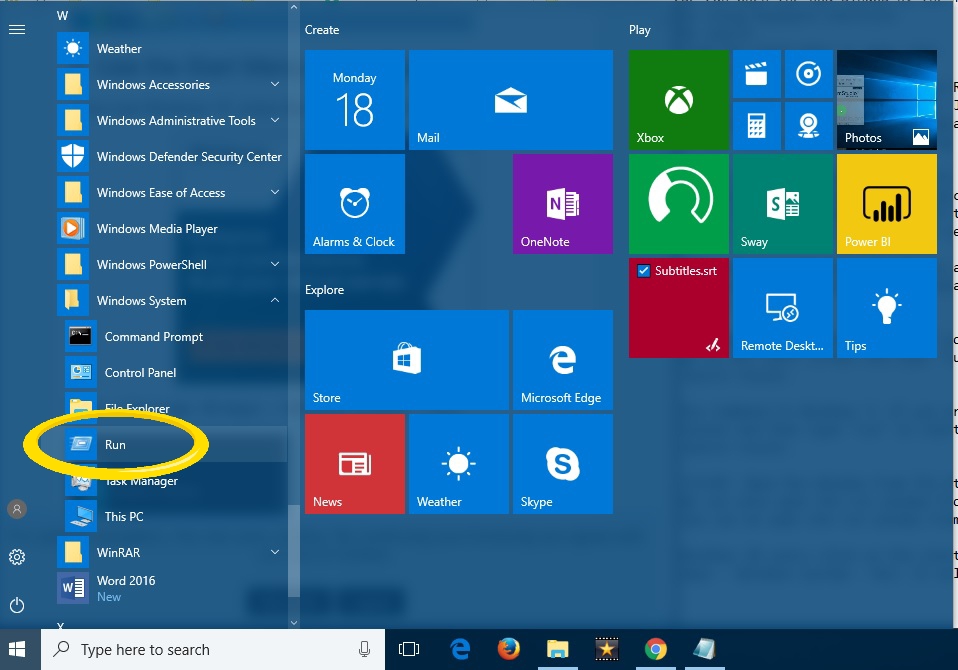Click the Power button in Start
The height and width of the screenshot is (670, 958).
pyautogui.click(x=17, y=601)
